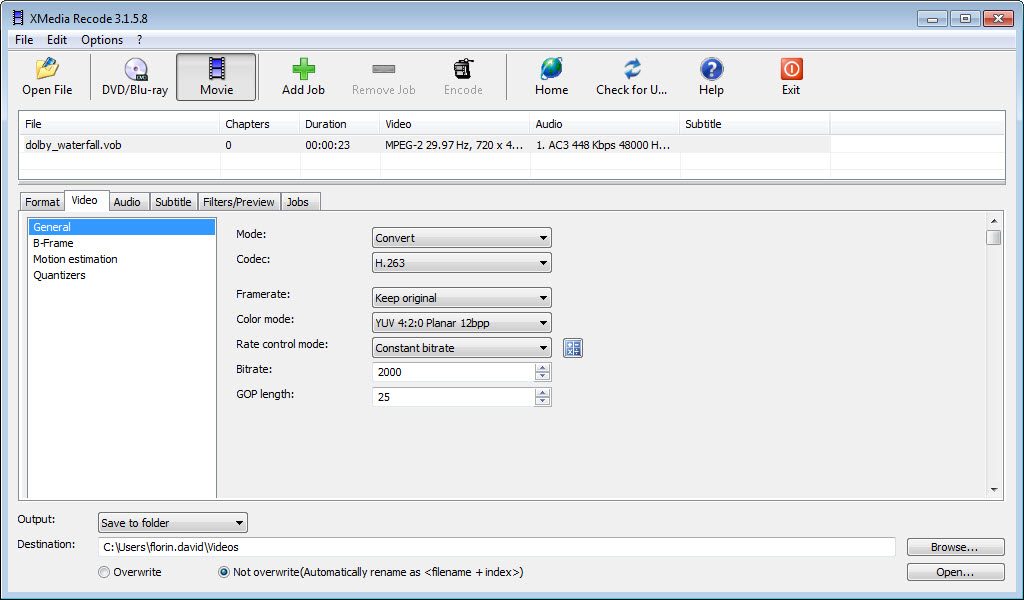Click the AC3 448 Kbps audio cell

603,145
